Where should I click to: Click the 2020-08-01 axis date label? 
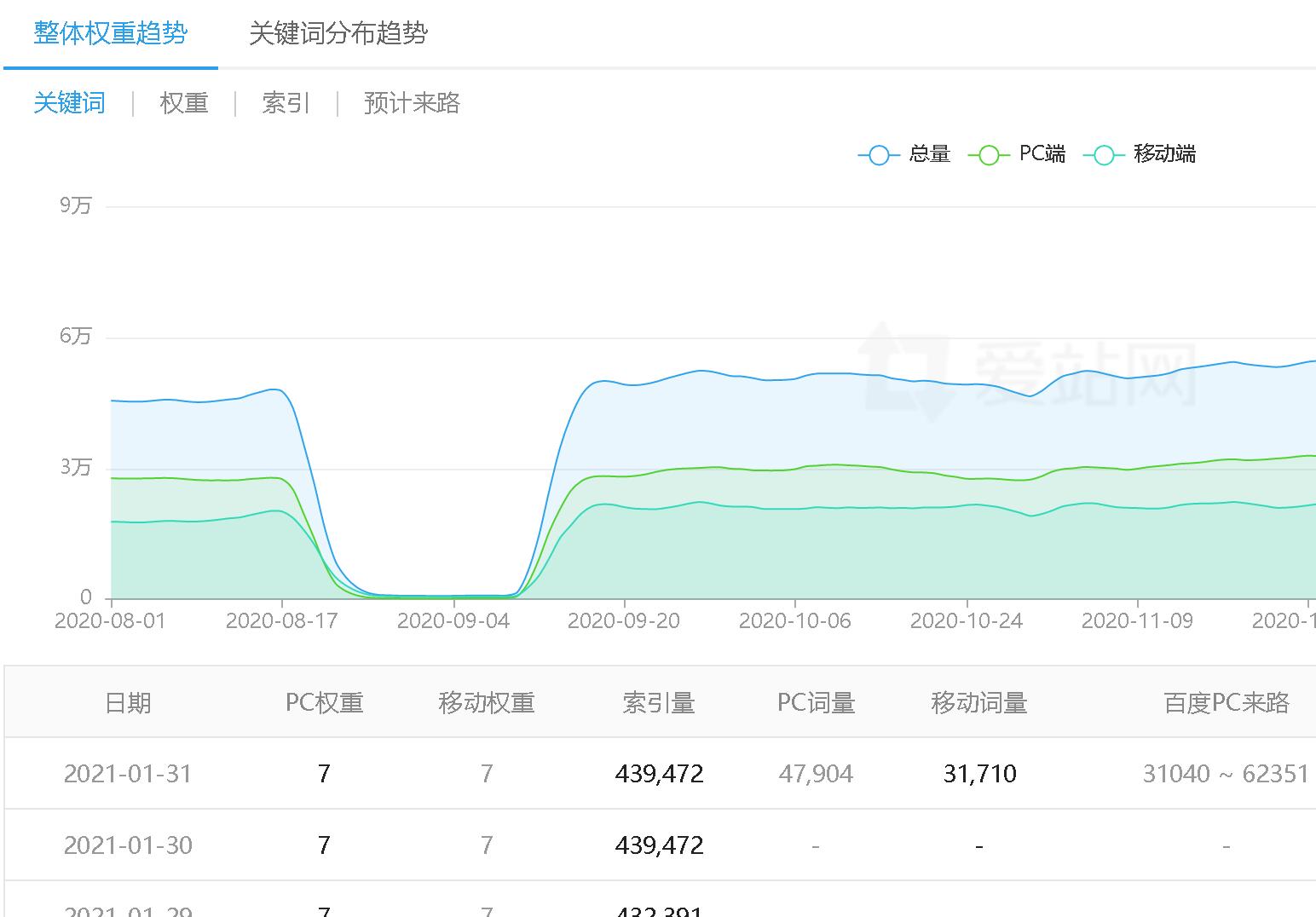click(110, 620)
